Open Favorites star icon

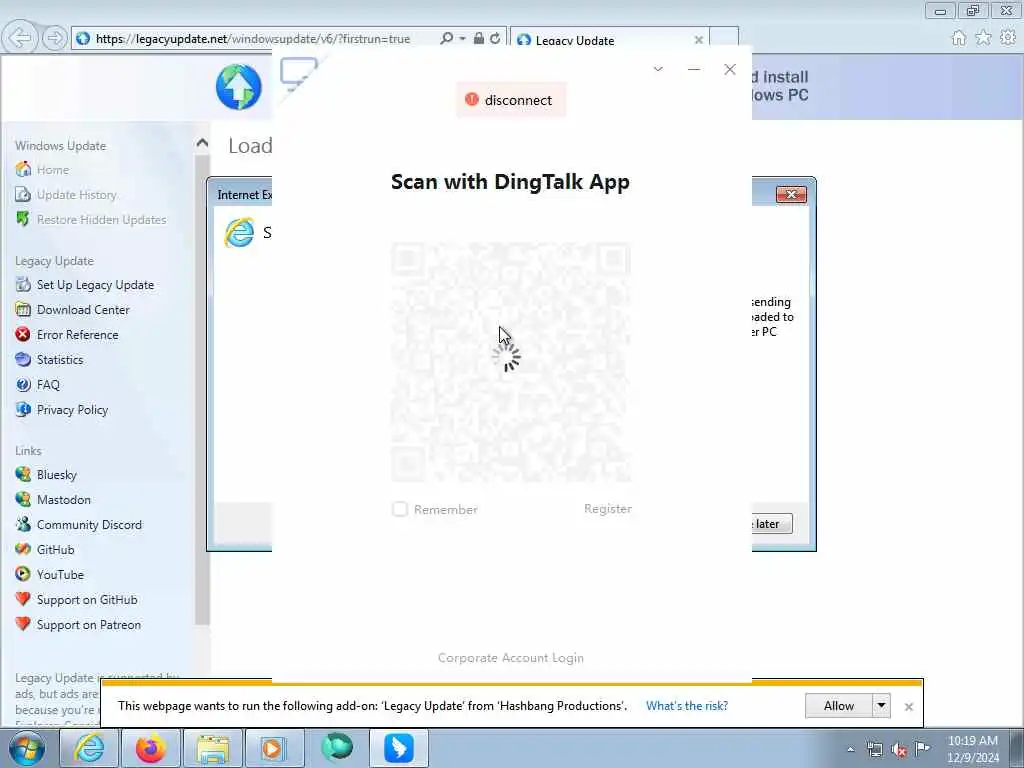coord(983,38)
